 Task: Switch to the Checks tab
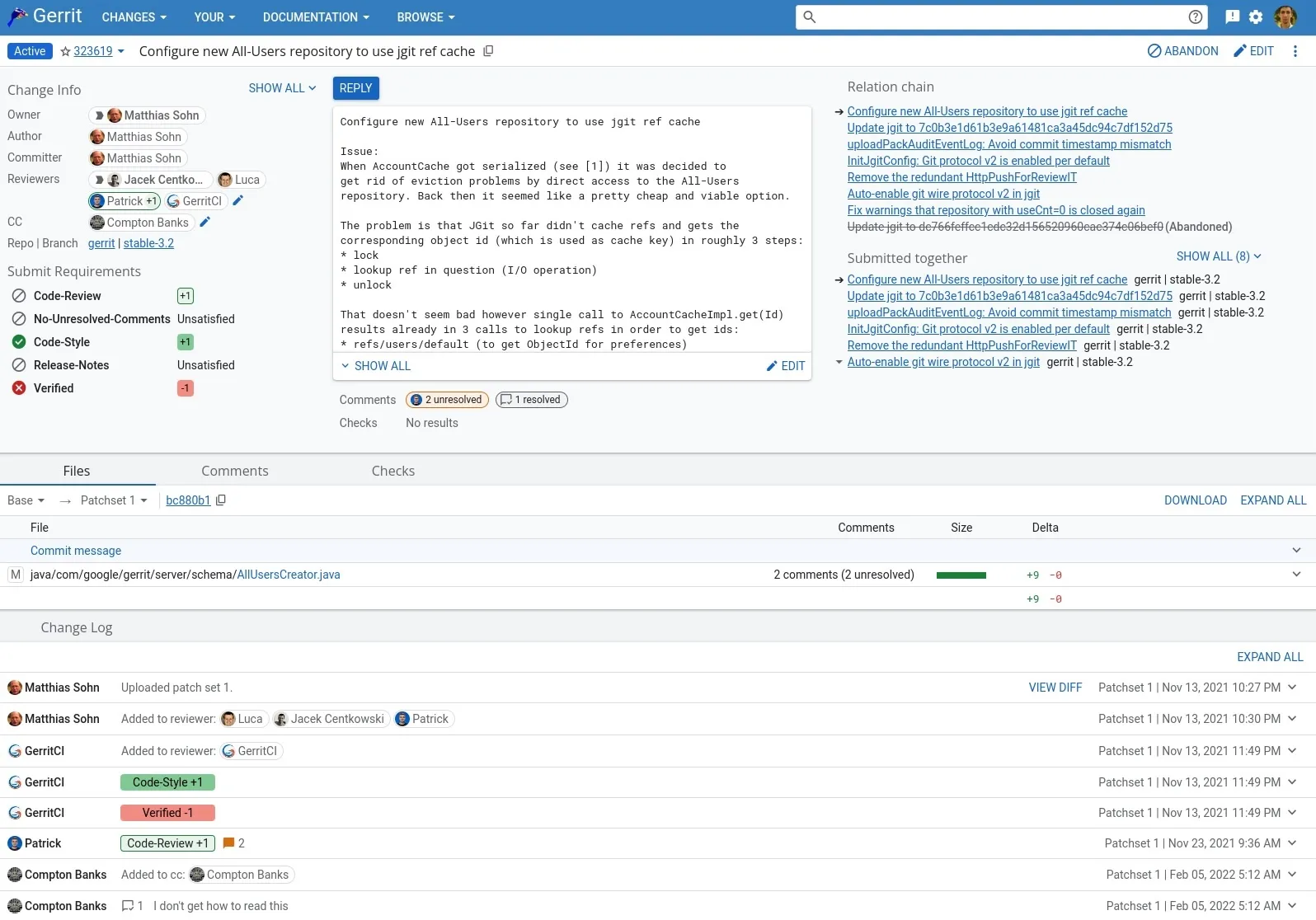pyautogui.click(x=392, y=471)
